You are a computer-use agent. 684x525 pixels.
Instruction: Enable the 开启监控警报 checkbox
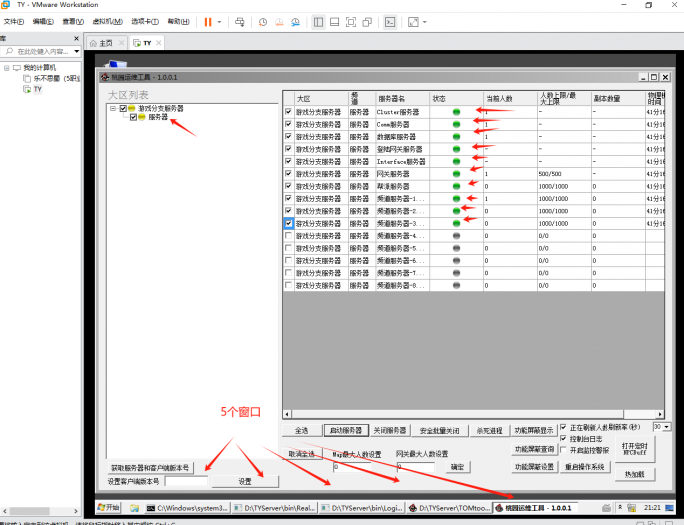click(564, 449)
